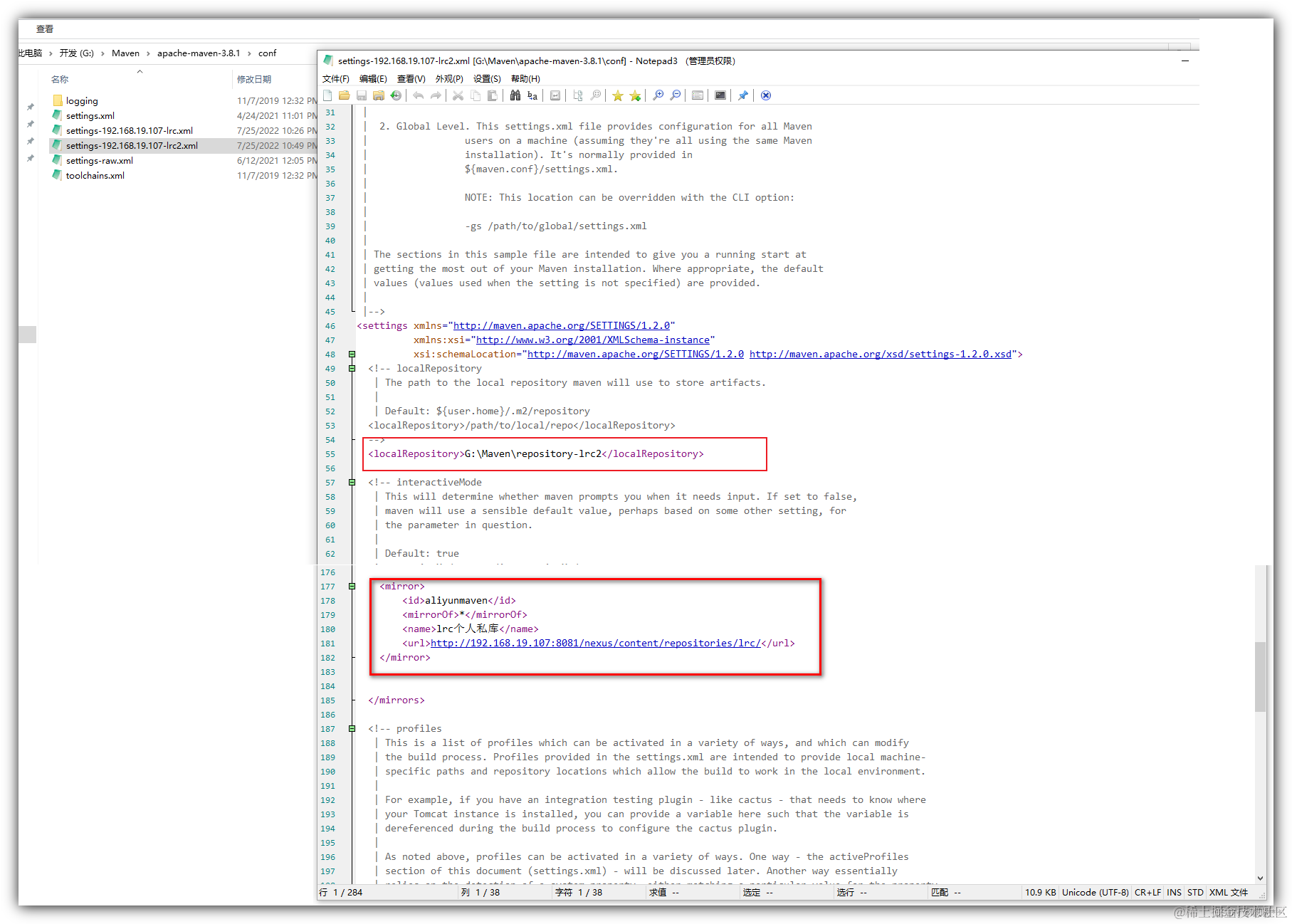Open the 编辑(E) menu
This screenshot has width=1292, height=924.
pos(373,79)
